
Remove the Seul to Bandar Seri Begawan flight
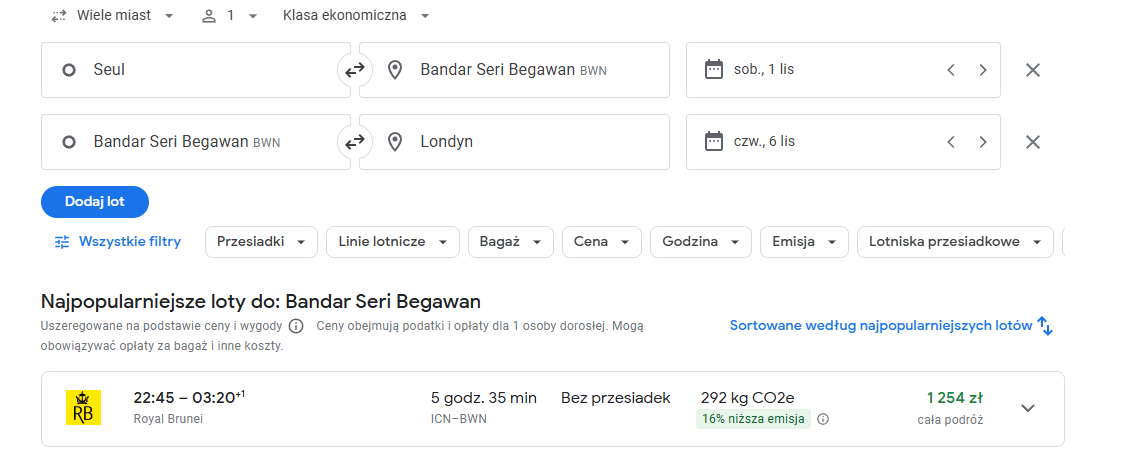pos(1032,70)
